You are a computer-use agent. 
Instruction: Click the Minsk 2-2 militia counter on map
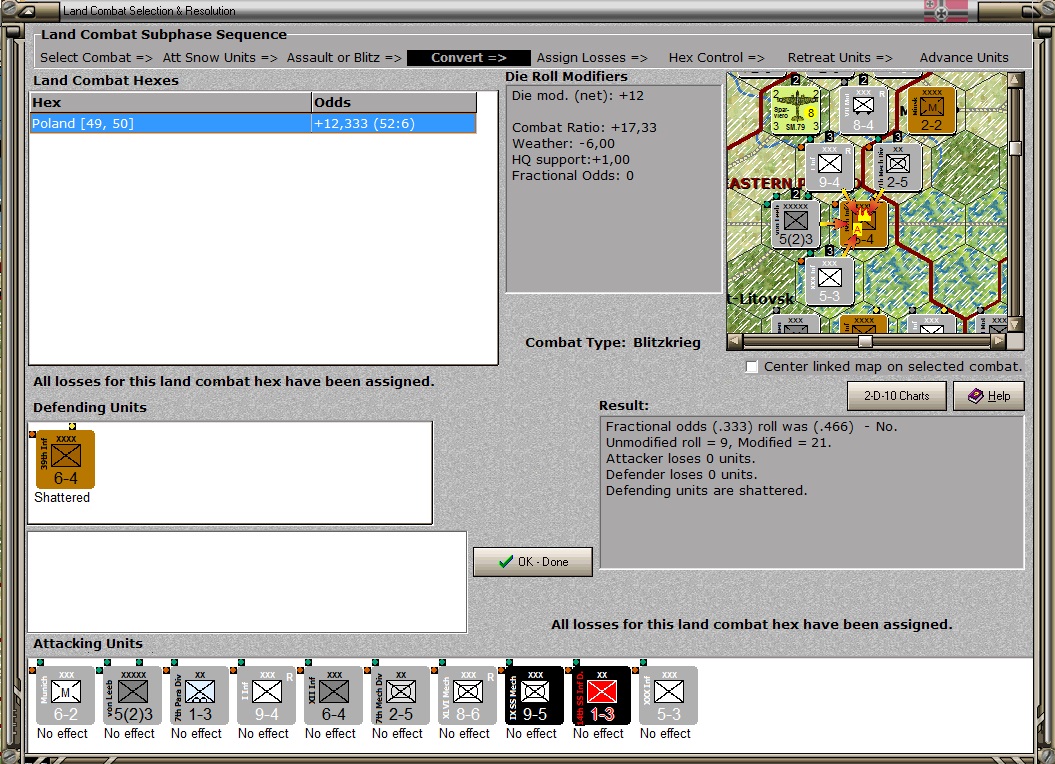pyautogui.click(x=931, y=110)
